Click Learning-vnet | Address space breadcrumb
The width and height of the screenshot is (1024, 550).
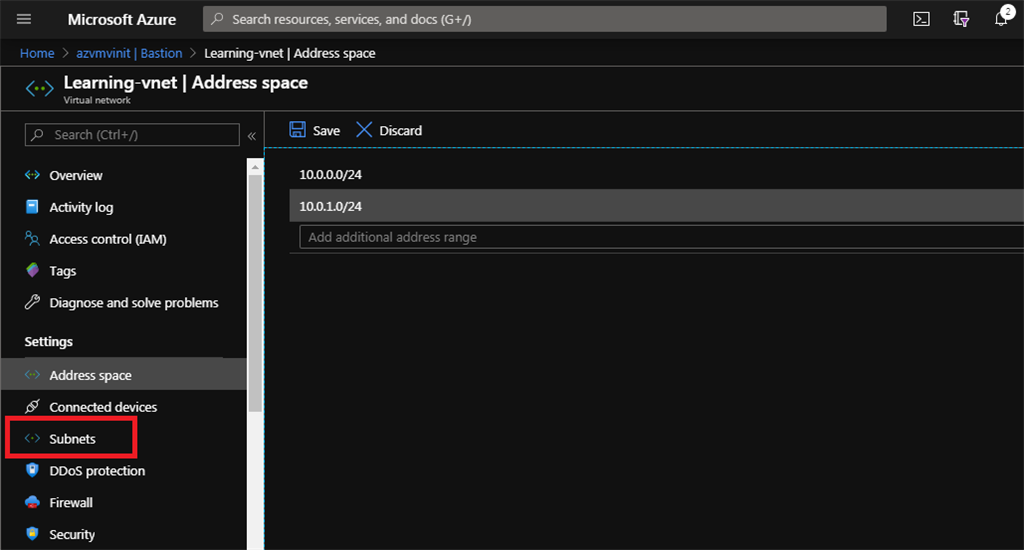289,54
